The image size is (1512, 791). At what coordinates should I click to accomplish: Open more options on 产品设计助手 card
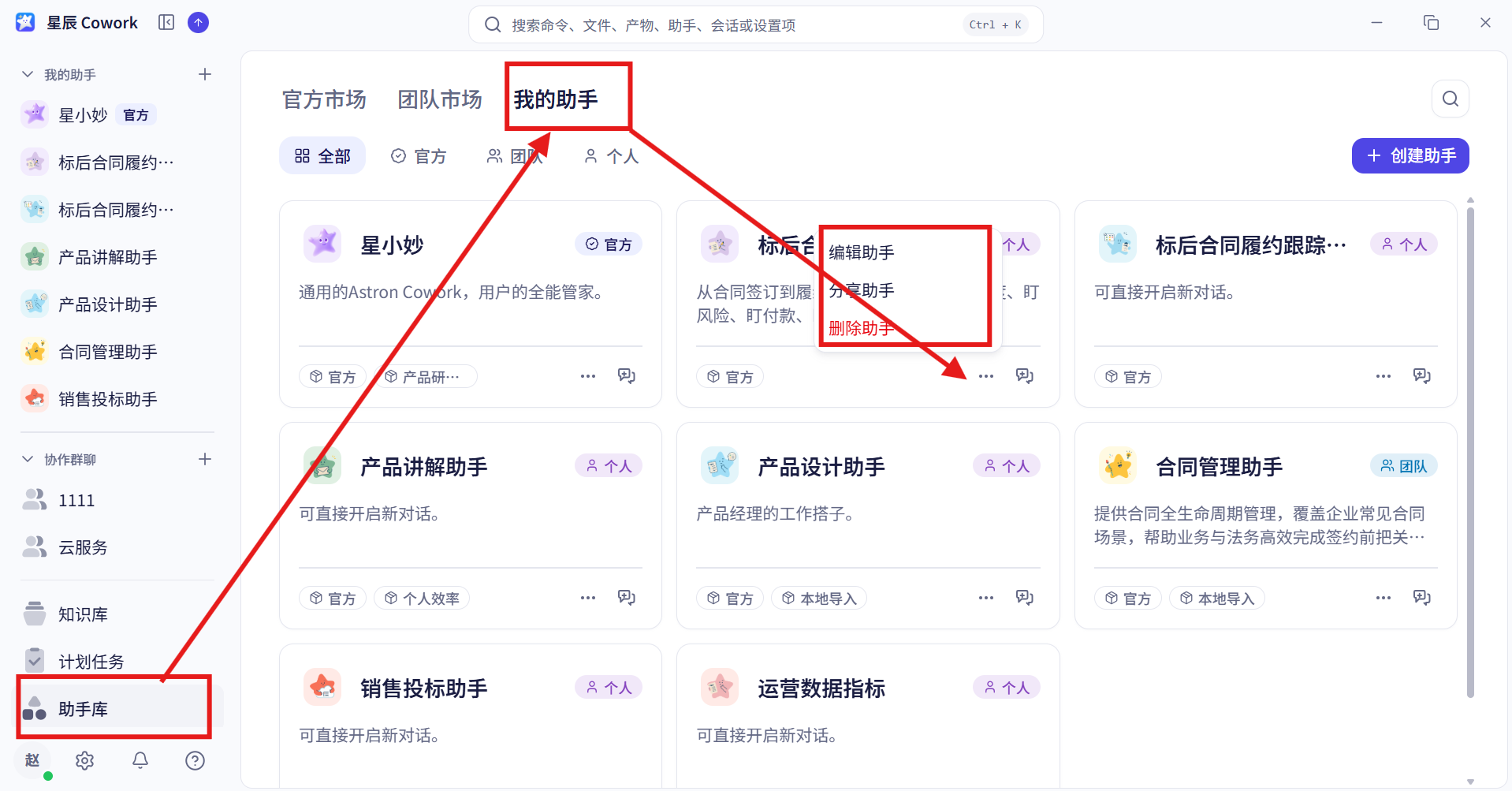986,598
